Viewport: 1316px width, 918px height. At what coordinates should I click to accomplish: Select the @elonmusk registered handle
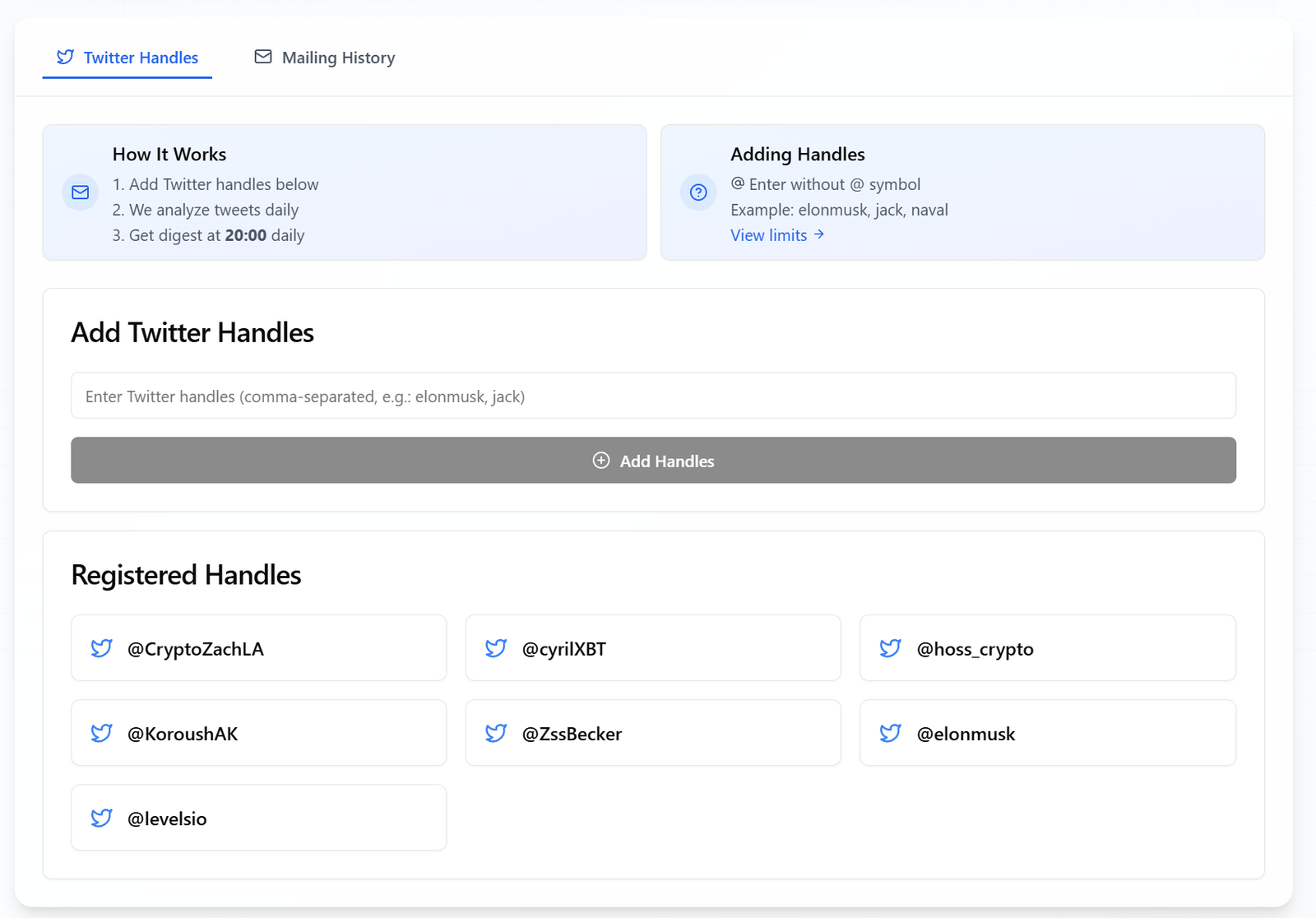point(1047,733)
